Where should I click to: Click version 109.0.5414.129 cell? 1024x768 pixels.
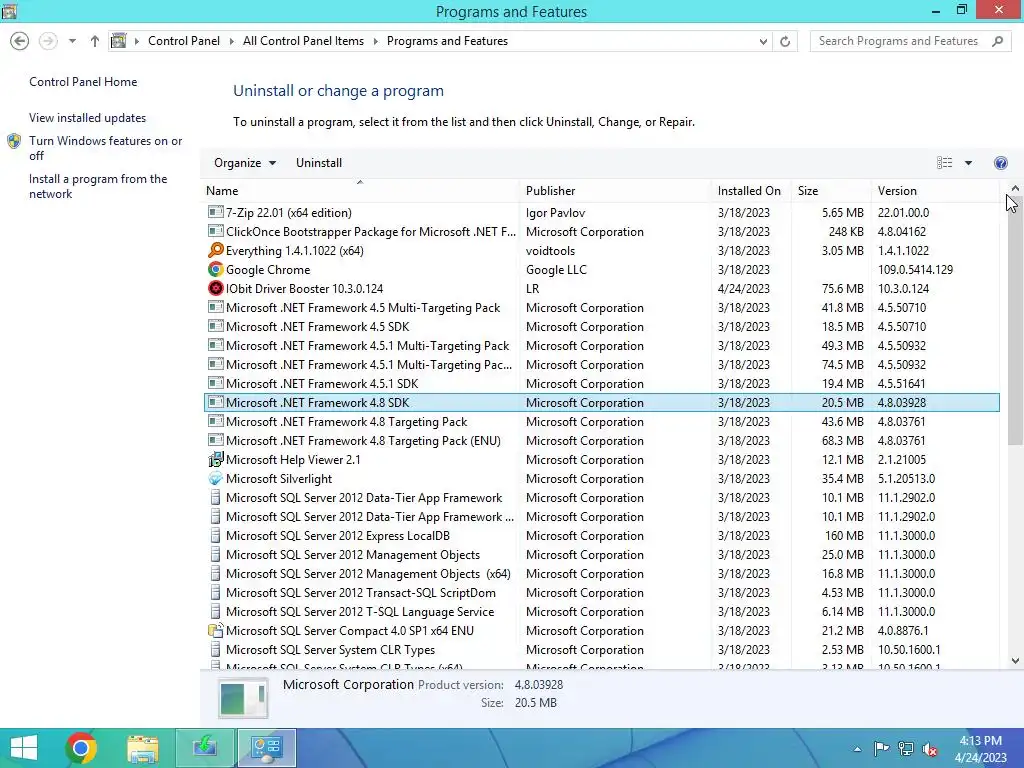pos(915,269)
